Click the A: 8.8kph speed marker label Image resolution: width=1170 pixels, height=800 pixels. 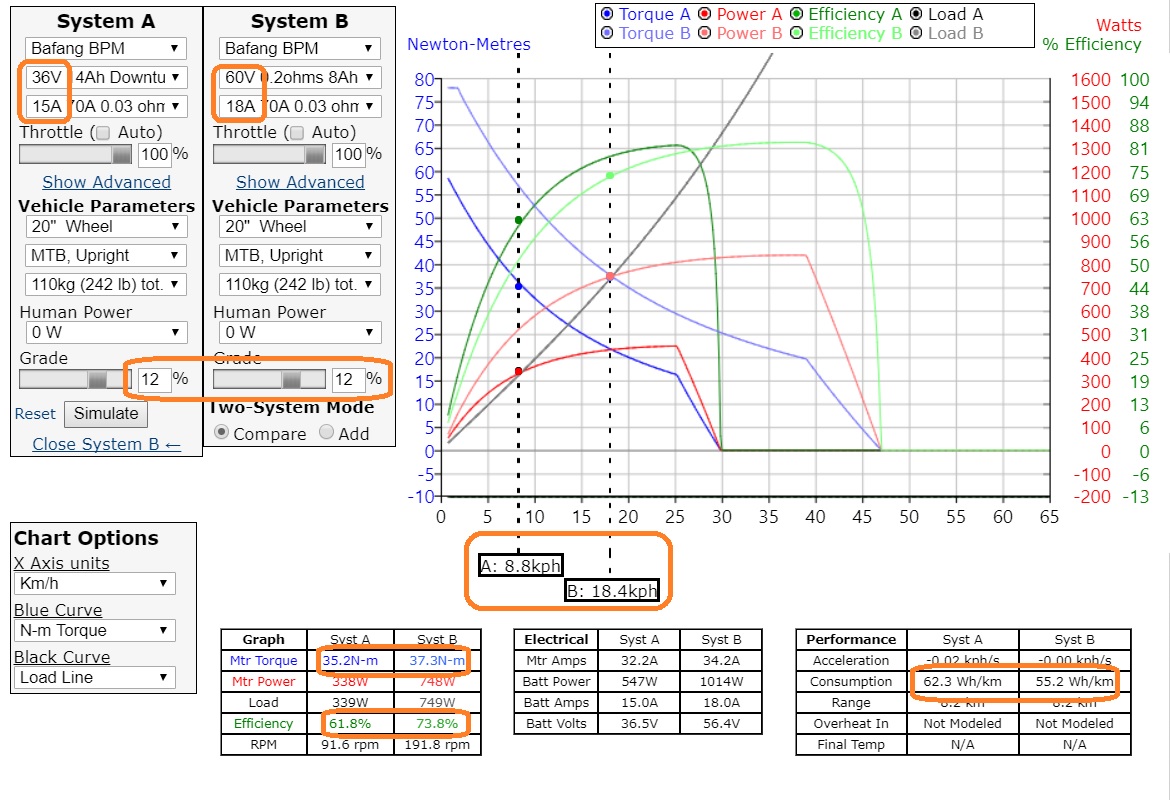tap(520, 566)
